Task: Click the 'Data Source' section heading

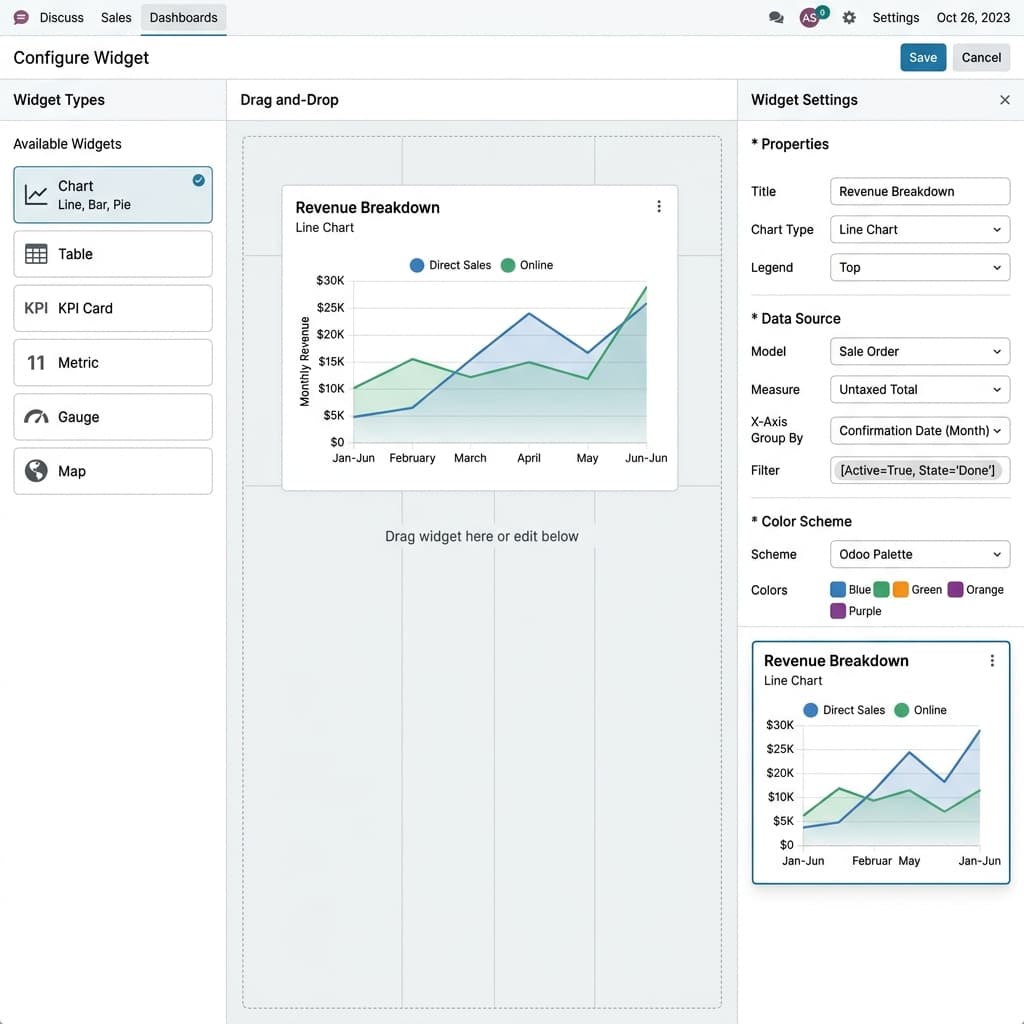Action: click(x=801, y=319)
